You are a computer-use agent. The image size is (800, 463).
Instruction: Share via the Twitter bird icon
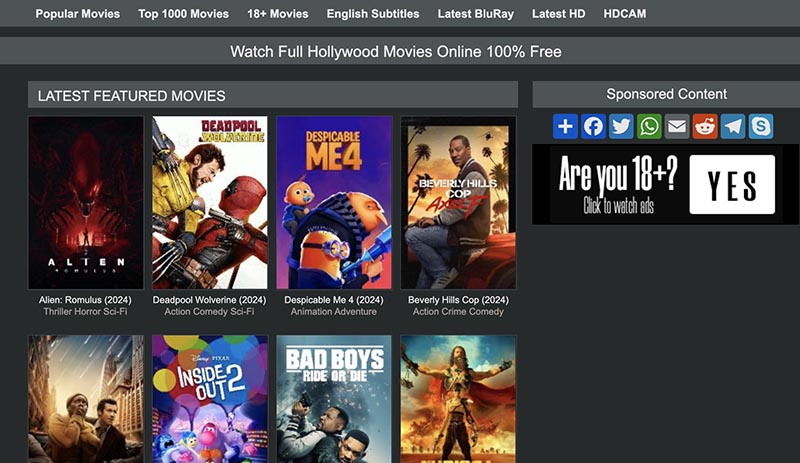coord(621,126)
